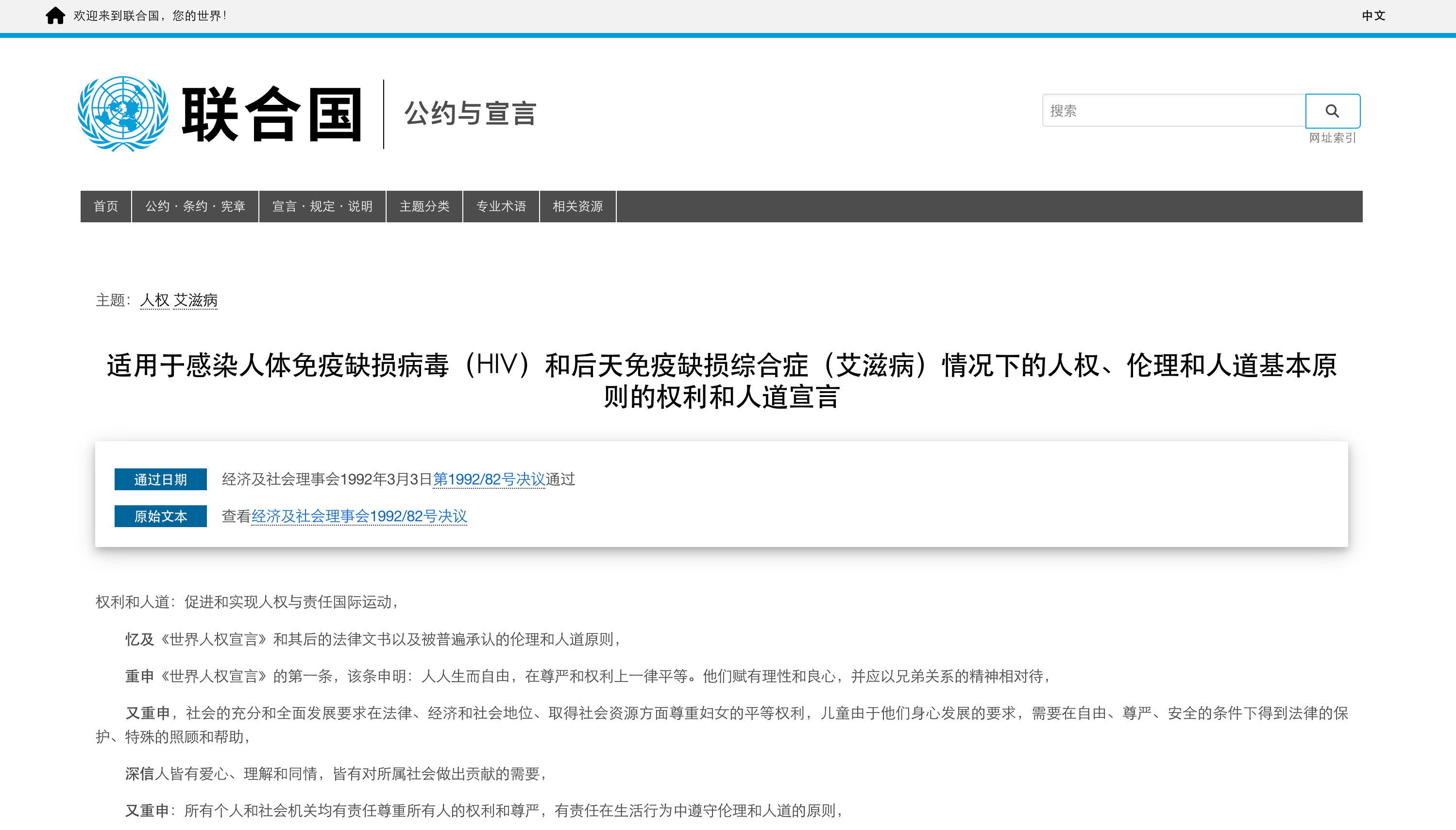Click the 欢迎来到联合国，您的世界 welcome link
The image size is (1456, 830).
click(150, 16)
